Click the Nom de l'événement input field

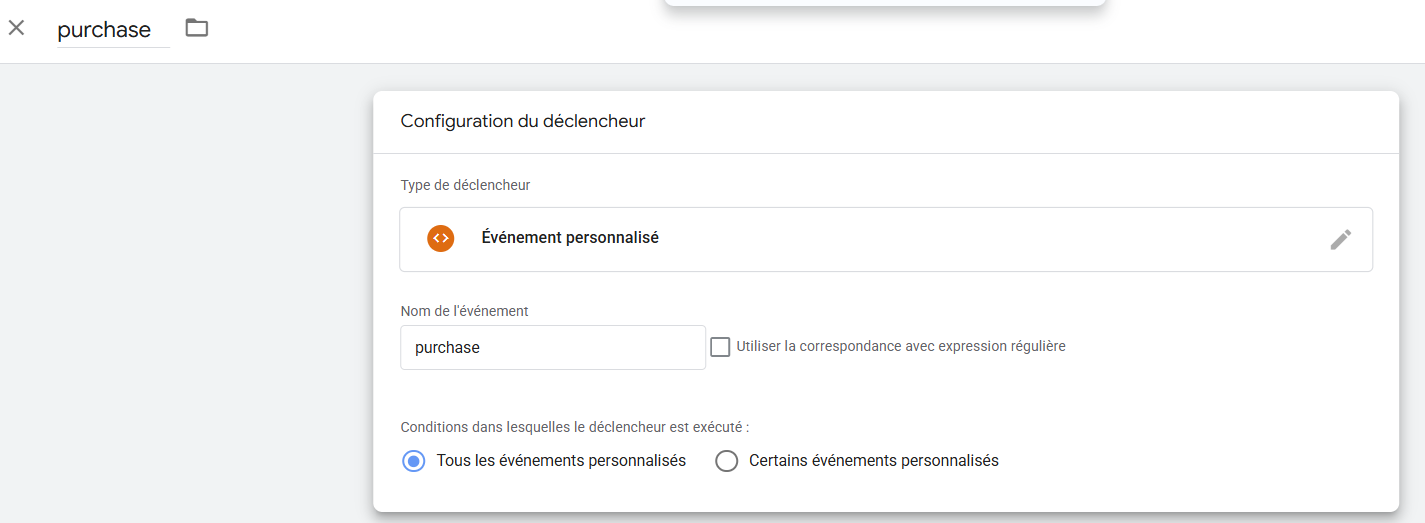click(552, 348)
